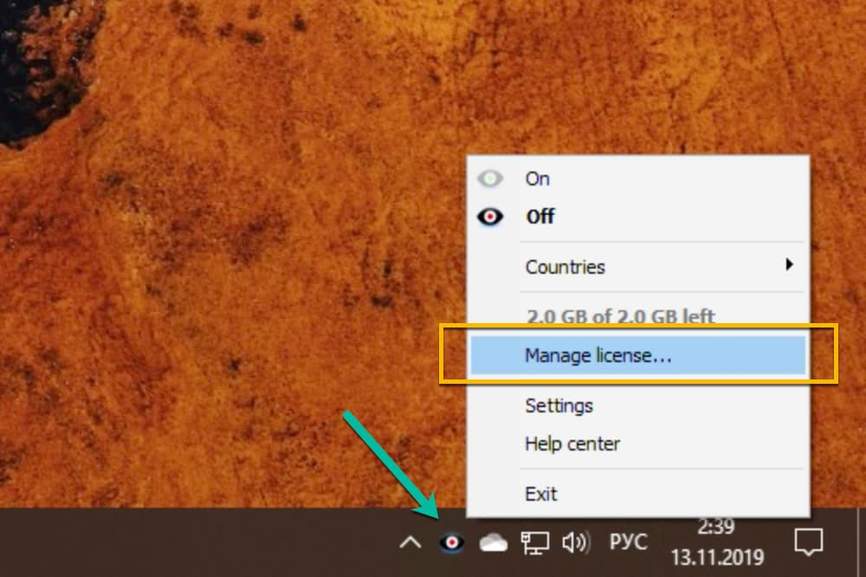The height and width of the screenshot is (577, 866).
Task: Click the volume speaker tray icon
Action: point(575,543)
